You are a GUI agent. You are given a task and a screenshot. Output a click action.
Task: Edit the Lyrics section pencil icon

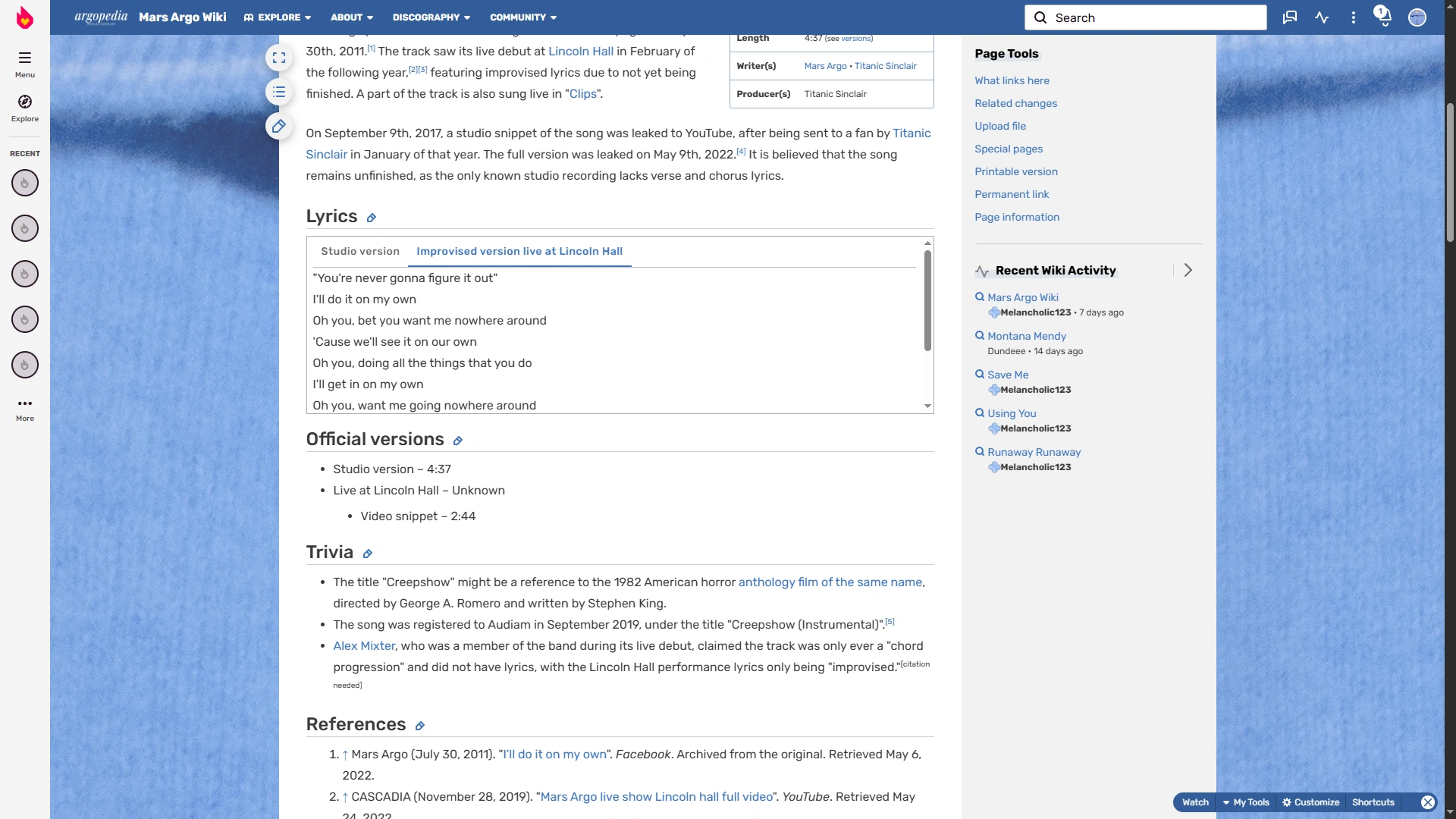[372, 218]
